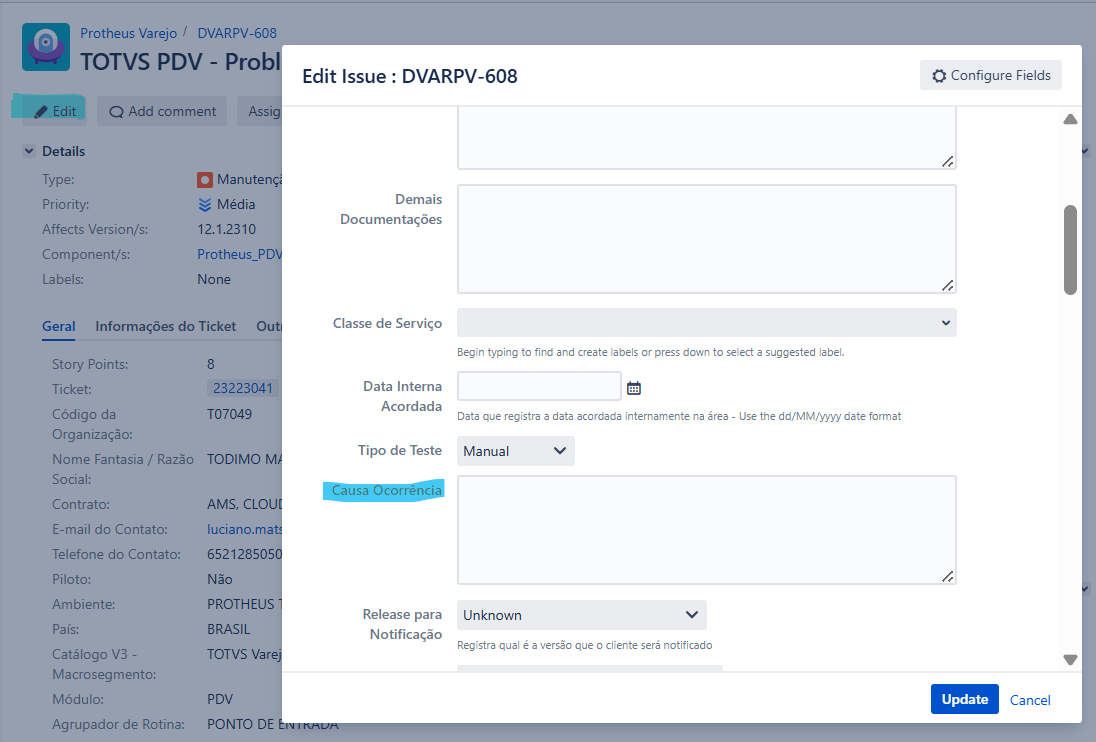Screen dimensions: 1096x742
Task: Open the Release para Notificação dropdown
Action: pyautogui.click(x=582, y=615)
